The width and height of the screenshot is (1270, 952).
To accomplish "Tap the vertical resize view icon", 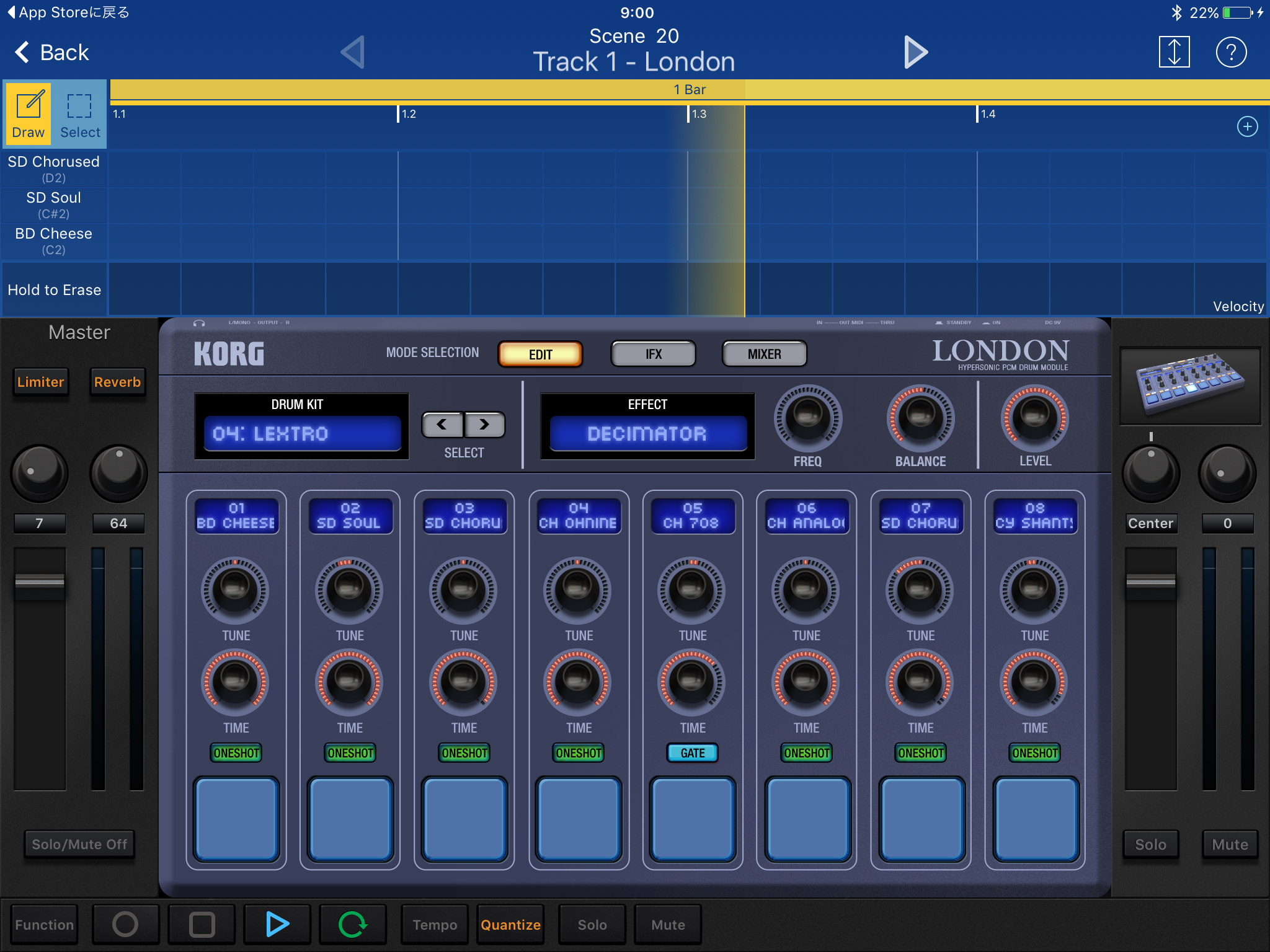I will 1174,52.
